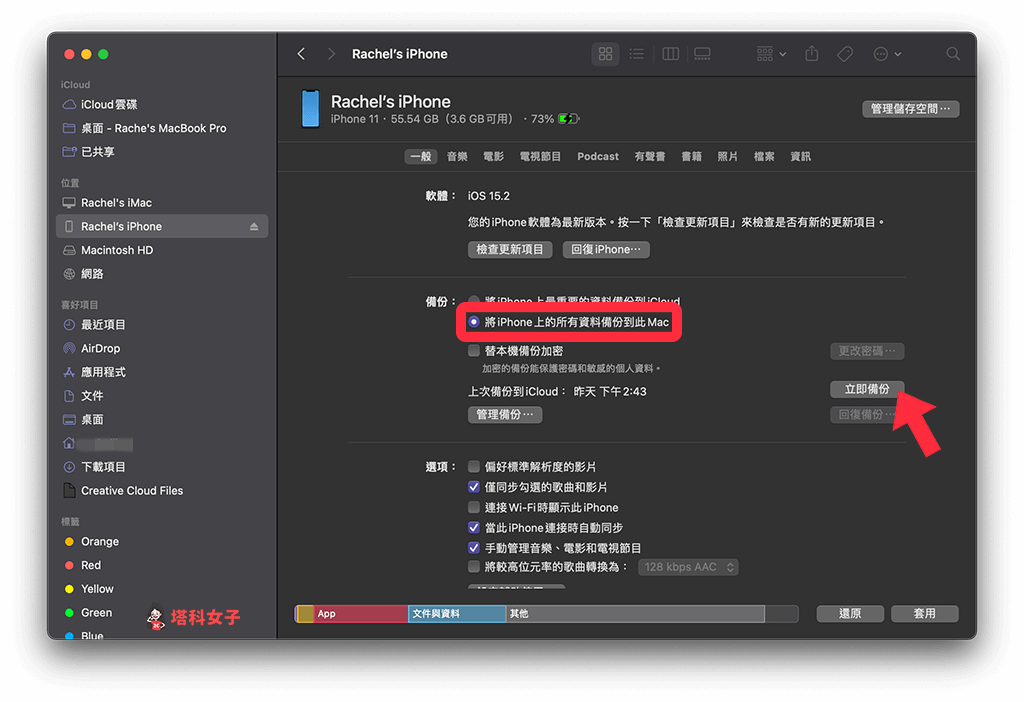This screenshot has height=702, width=1024.
Task: Click the 其他 storage bar segment
Action: [635, 613]
